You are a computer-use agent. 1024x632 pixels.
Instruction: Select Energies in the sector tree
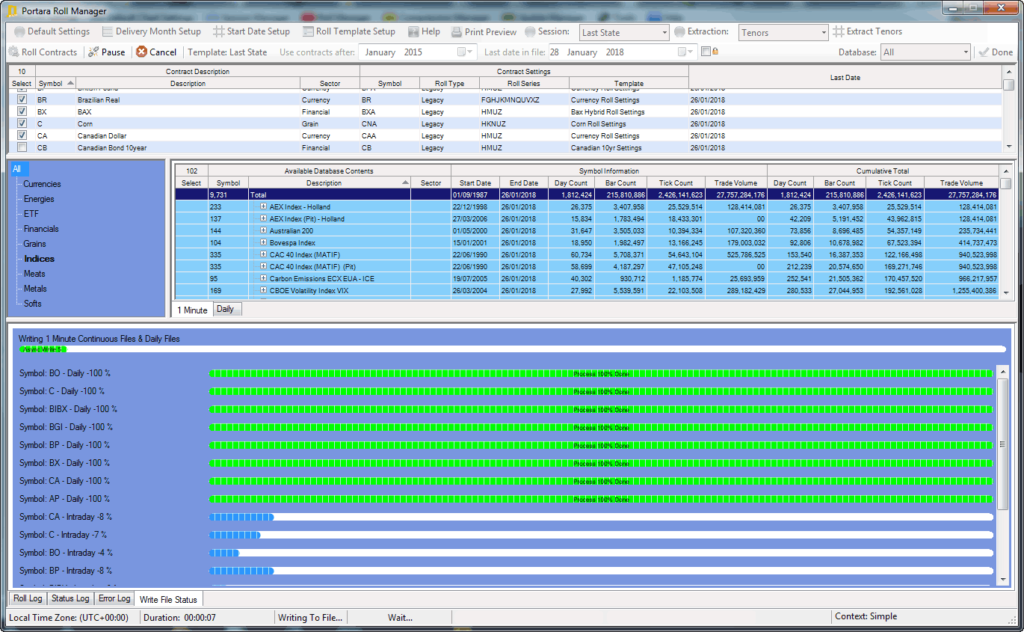click(x=39, y=199)
